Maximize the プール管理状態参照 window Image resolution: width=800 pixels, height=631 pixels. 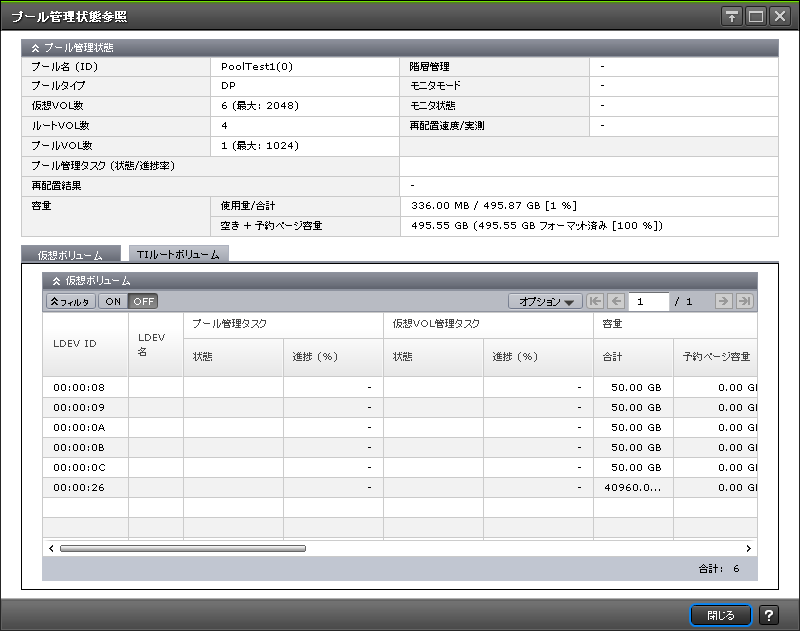click(x=756, y=16)
